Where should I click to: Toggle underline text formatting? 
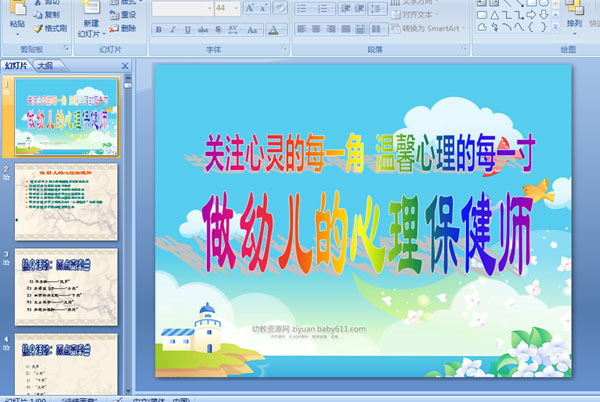pyautogui.click(x=188, y=29)
